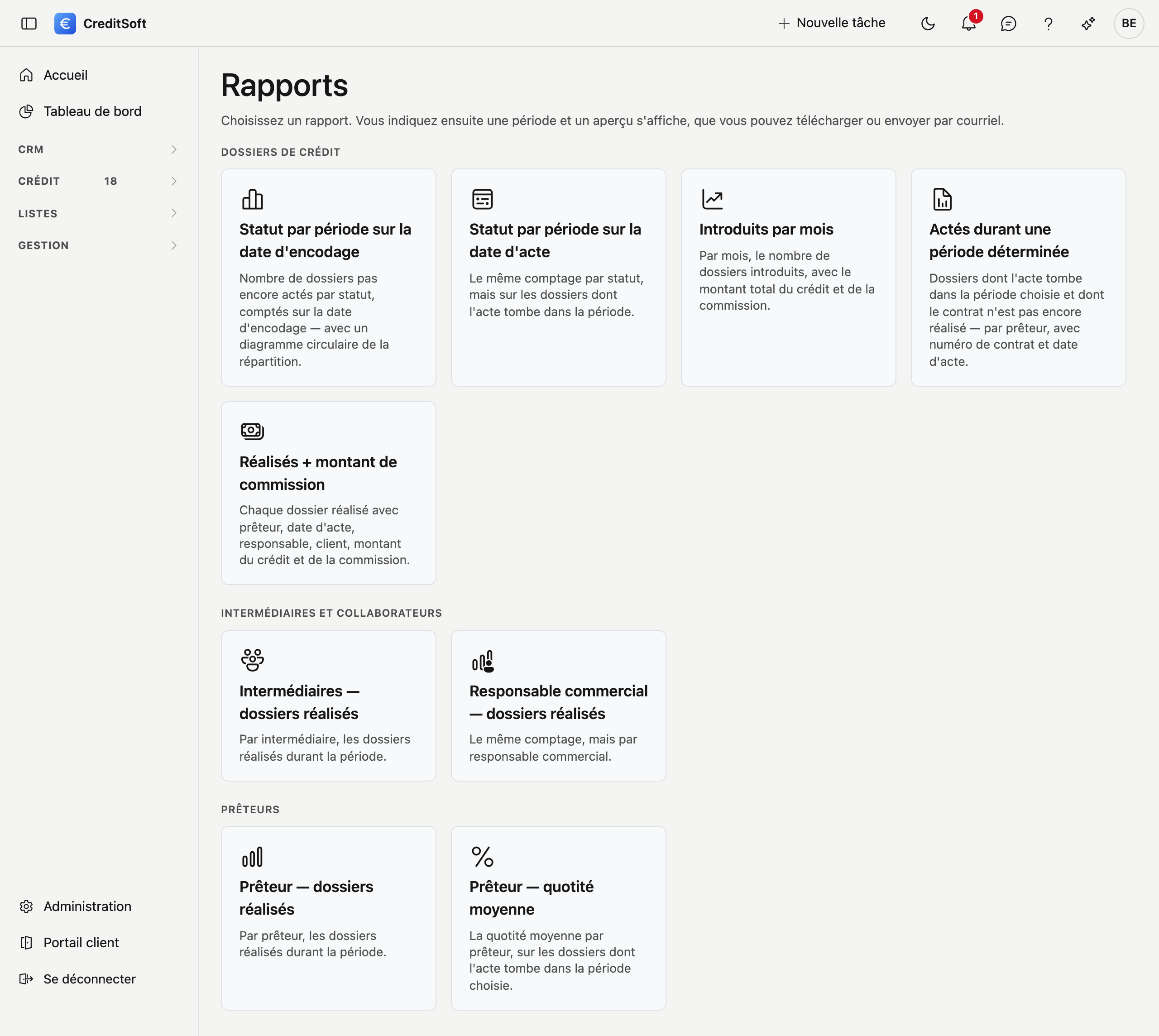Click people icon of Intermédiaires report
This screenshot has width=1159, height=1036.
pyautogui.click(x=252, y=660)
